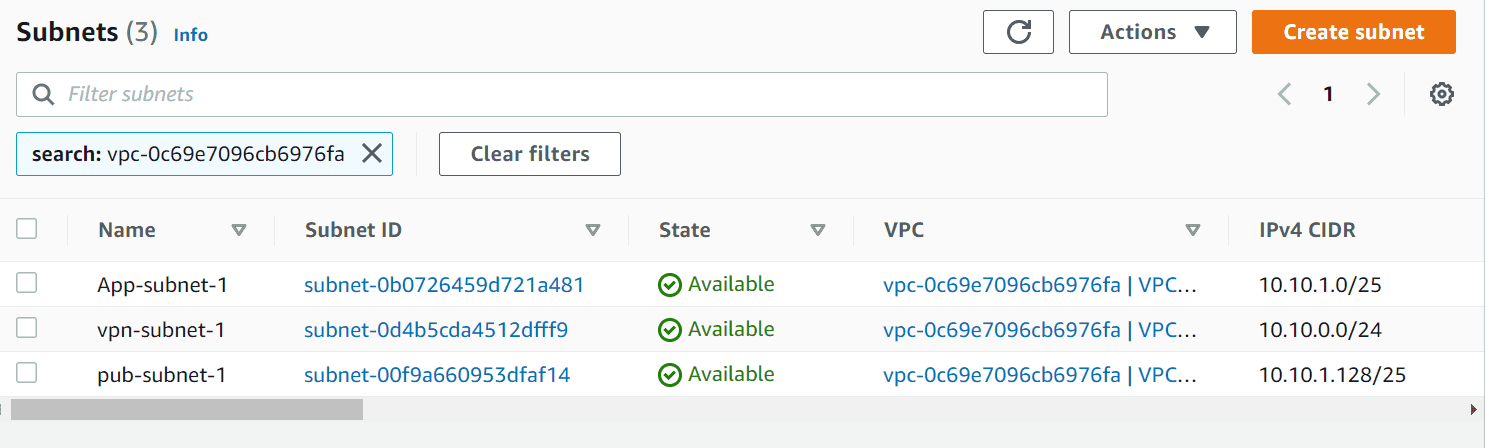
Task: Click the Available status icon for pub-subnet-1
Action: [x=669, y=375]
